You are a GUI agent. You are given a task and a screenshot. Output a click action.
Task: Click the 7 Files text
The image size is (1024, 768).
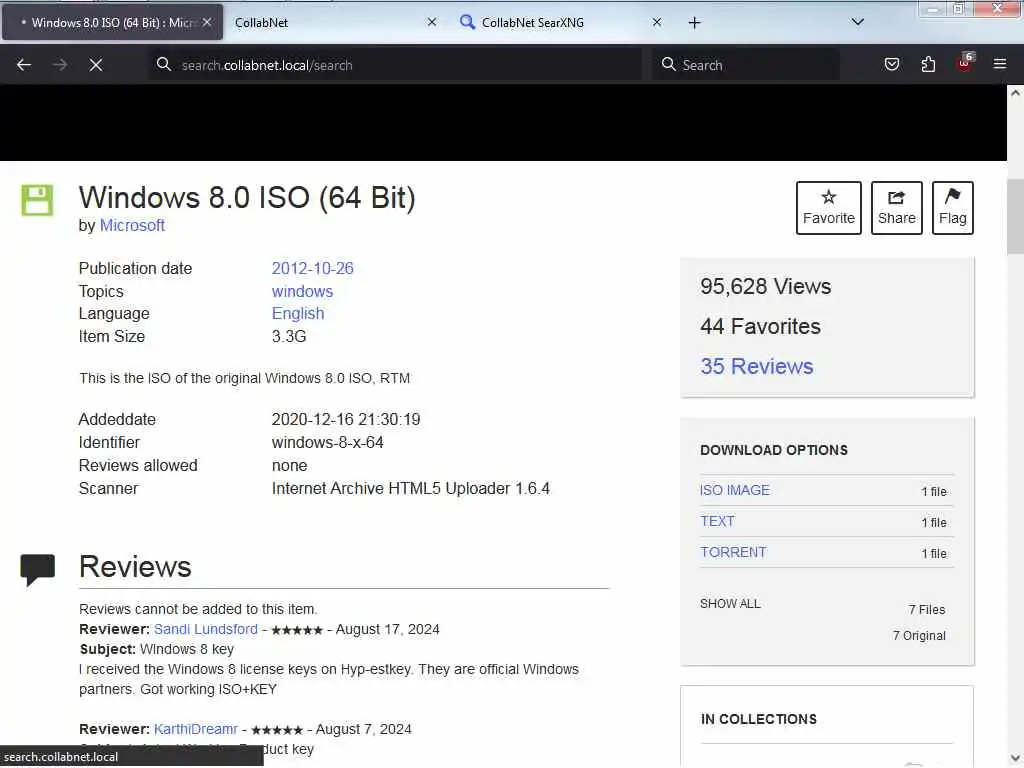[927, 609]
